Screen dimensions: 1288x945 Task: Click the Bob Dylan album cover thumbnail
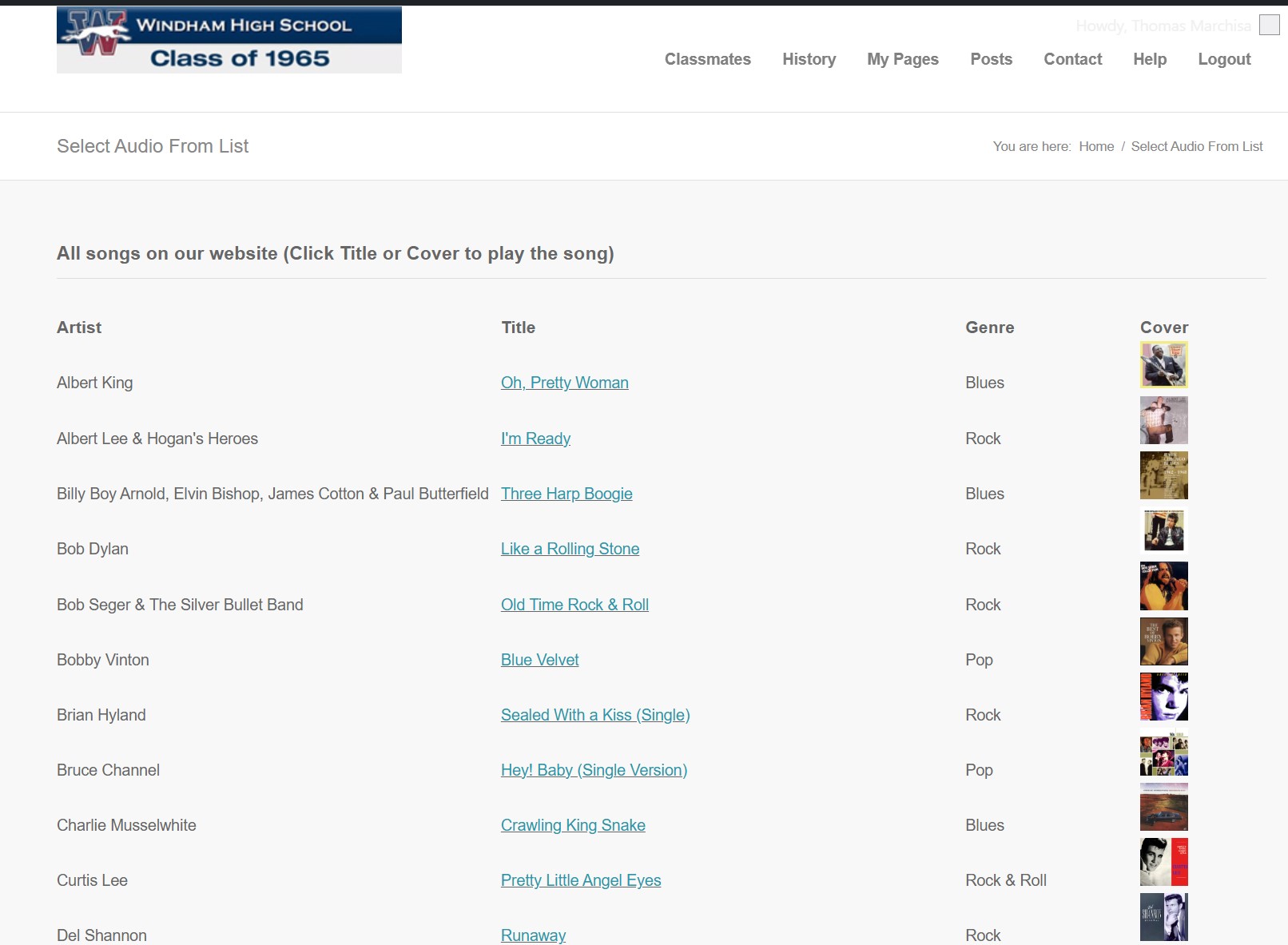tap(1163, 530)
